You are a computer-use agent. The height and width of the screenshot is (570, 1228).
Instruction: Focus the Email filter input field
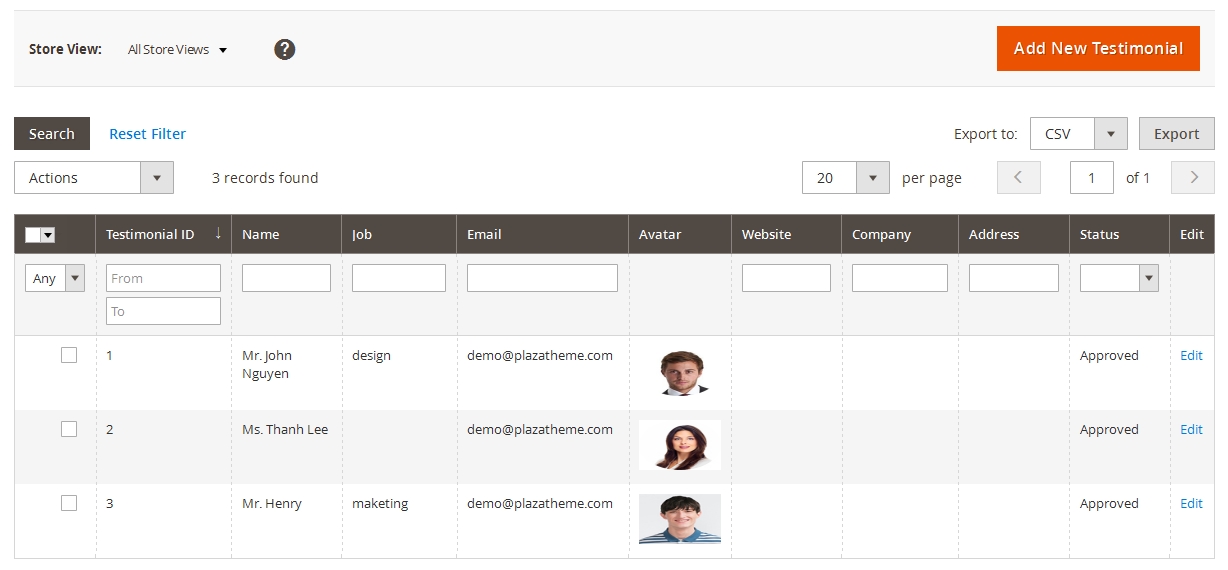pos(542,278)
